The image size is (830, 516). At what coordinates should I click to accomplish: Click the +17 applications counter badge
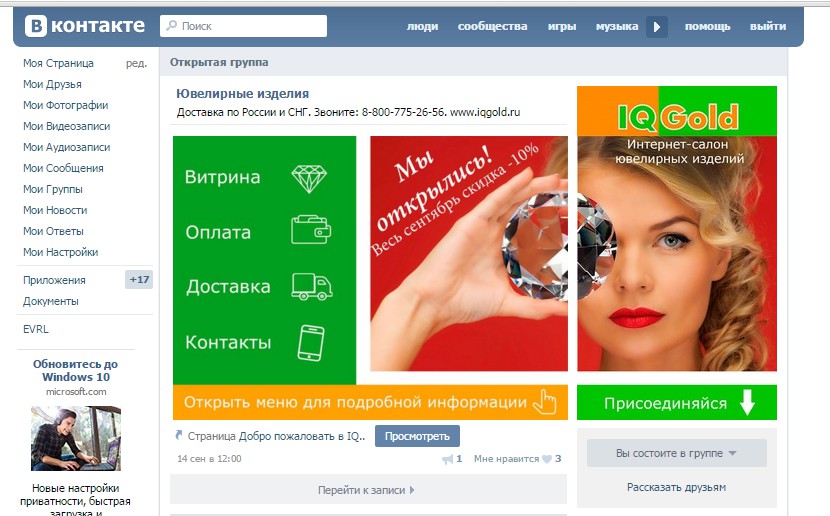(139, 279)
